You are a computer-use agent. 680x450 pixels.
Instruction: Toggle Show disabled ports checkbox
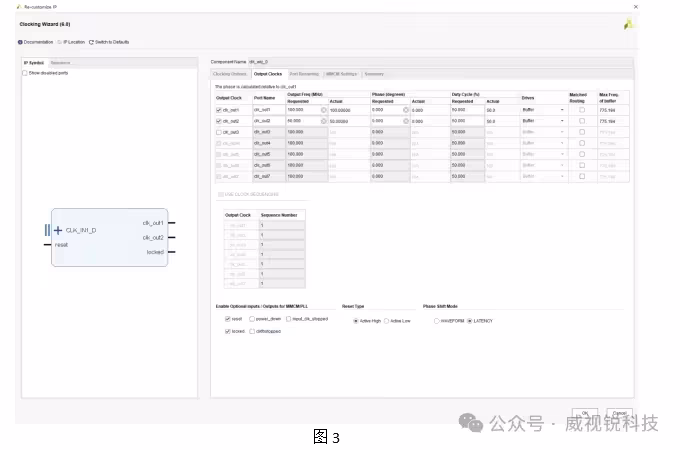pos(25,73)
